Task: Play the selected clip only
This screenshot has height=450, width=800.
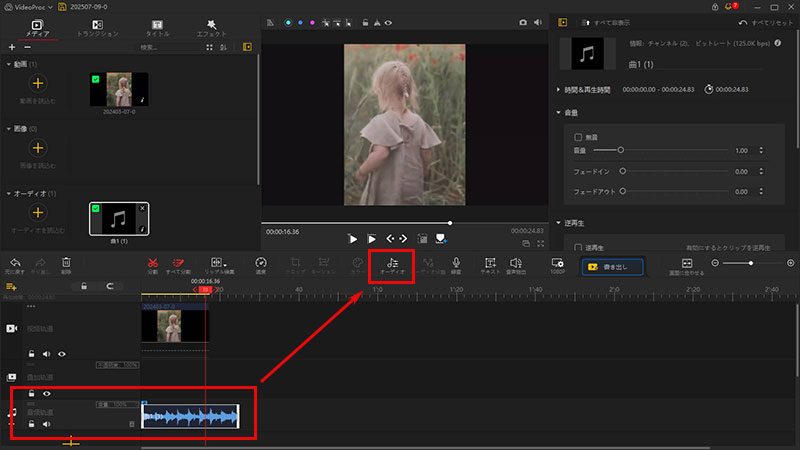Action: [371, 239]
